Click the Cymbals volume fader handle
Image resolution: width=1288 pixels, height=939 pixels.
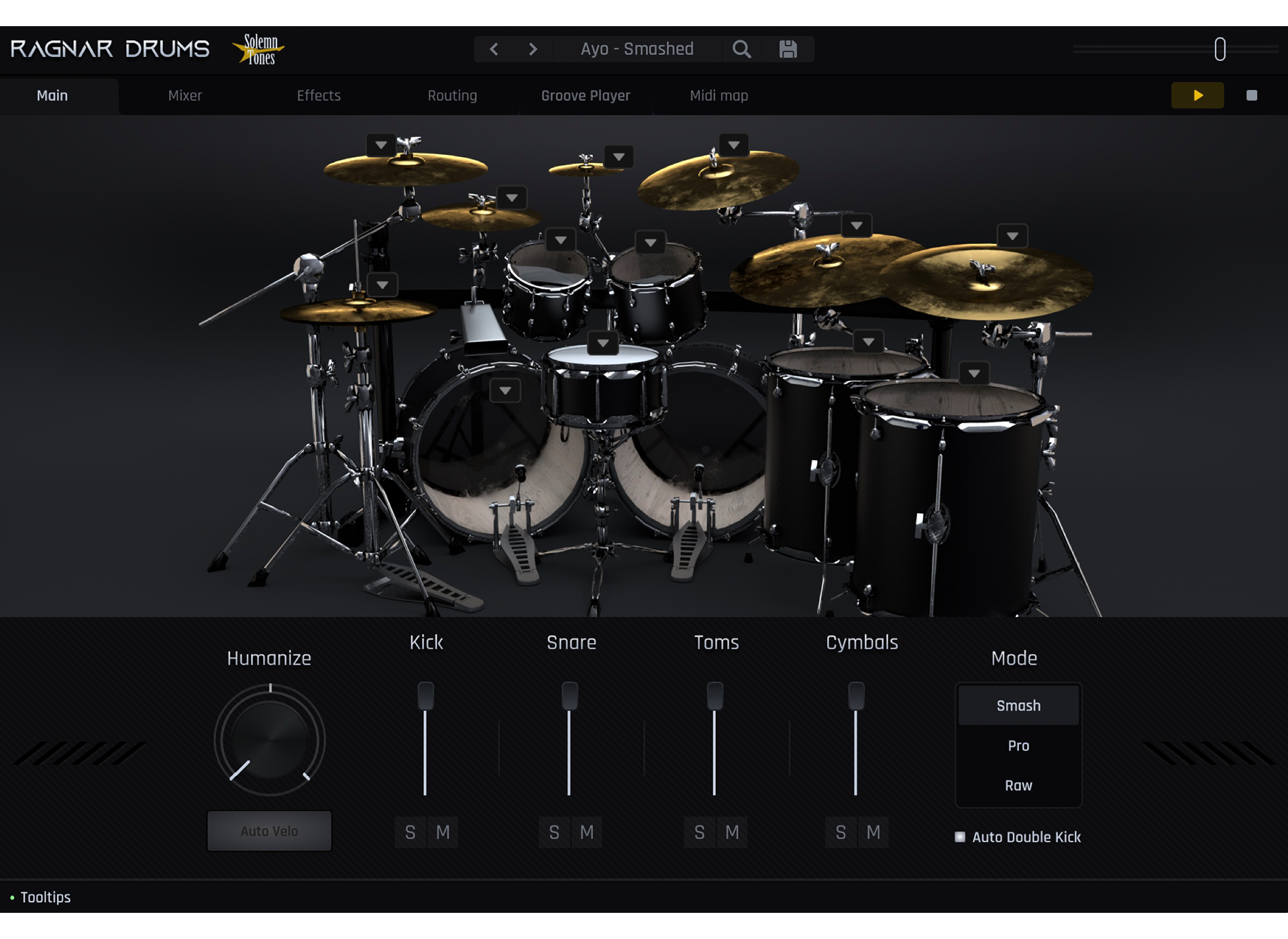[x=857, y=696]
